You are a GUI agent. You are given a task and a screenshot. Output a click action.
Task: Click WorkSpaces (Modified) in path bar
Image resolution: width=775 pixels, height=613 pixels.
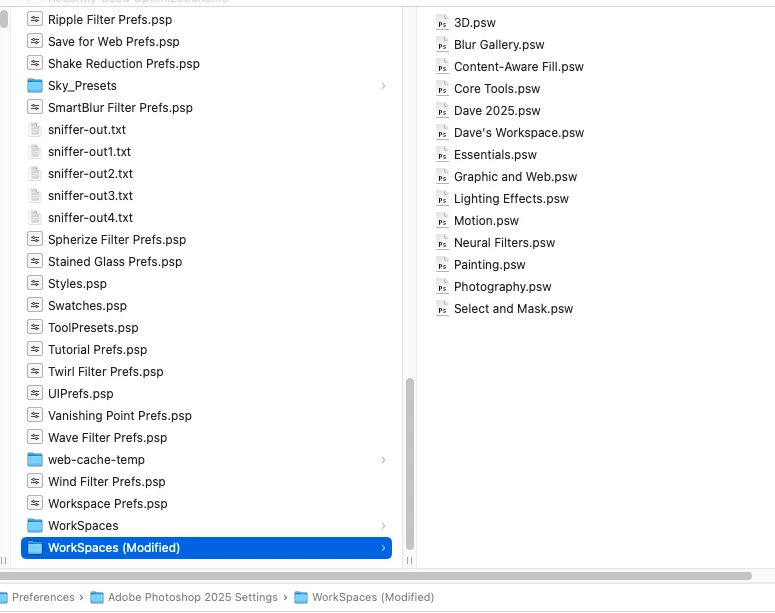[373, 597]
